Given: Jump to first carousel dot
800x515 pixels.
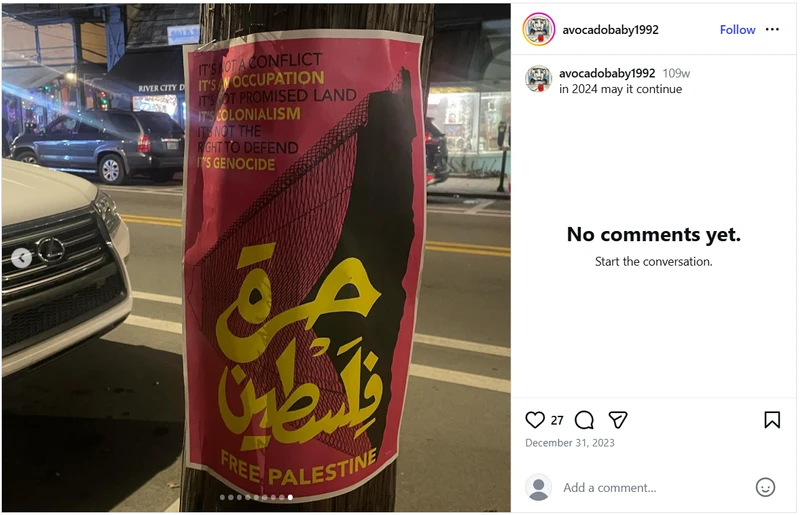Looking at the screenshot, I should (x=222, y=497).
